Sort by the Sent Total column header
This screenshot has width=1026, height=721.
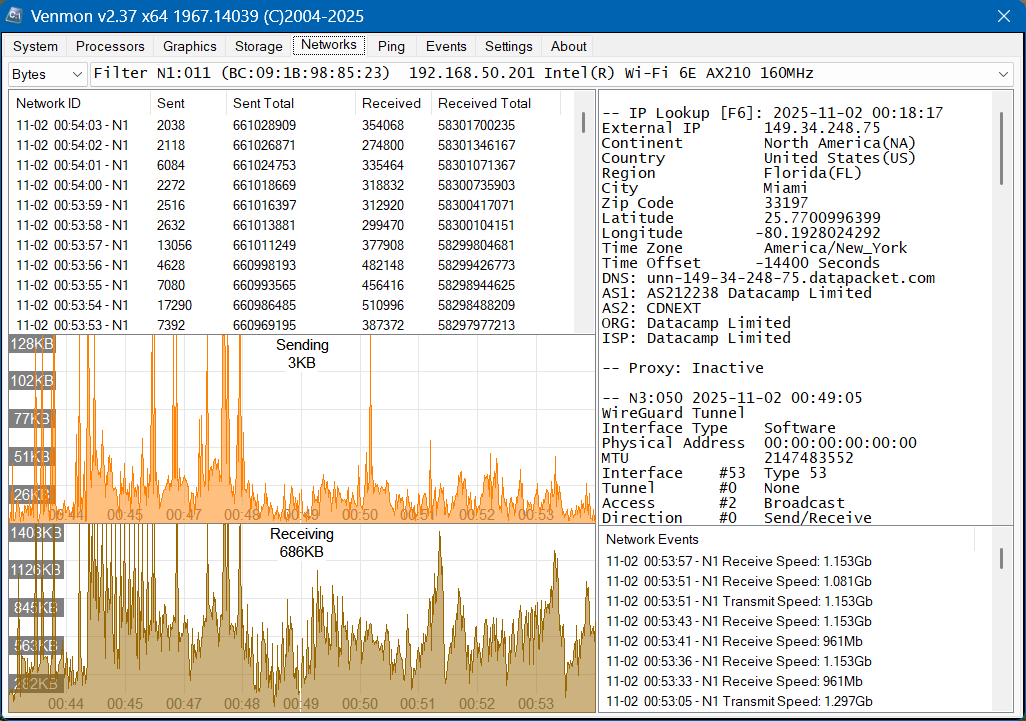(x=264, y=103)
